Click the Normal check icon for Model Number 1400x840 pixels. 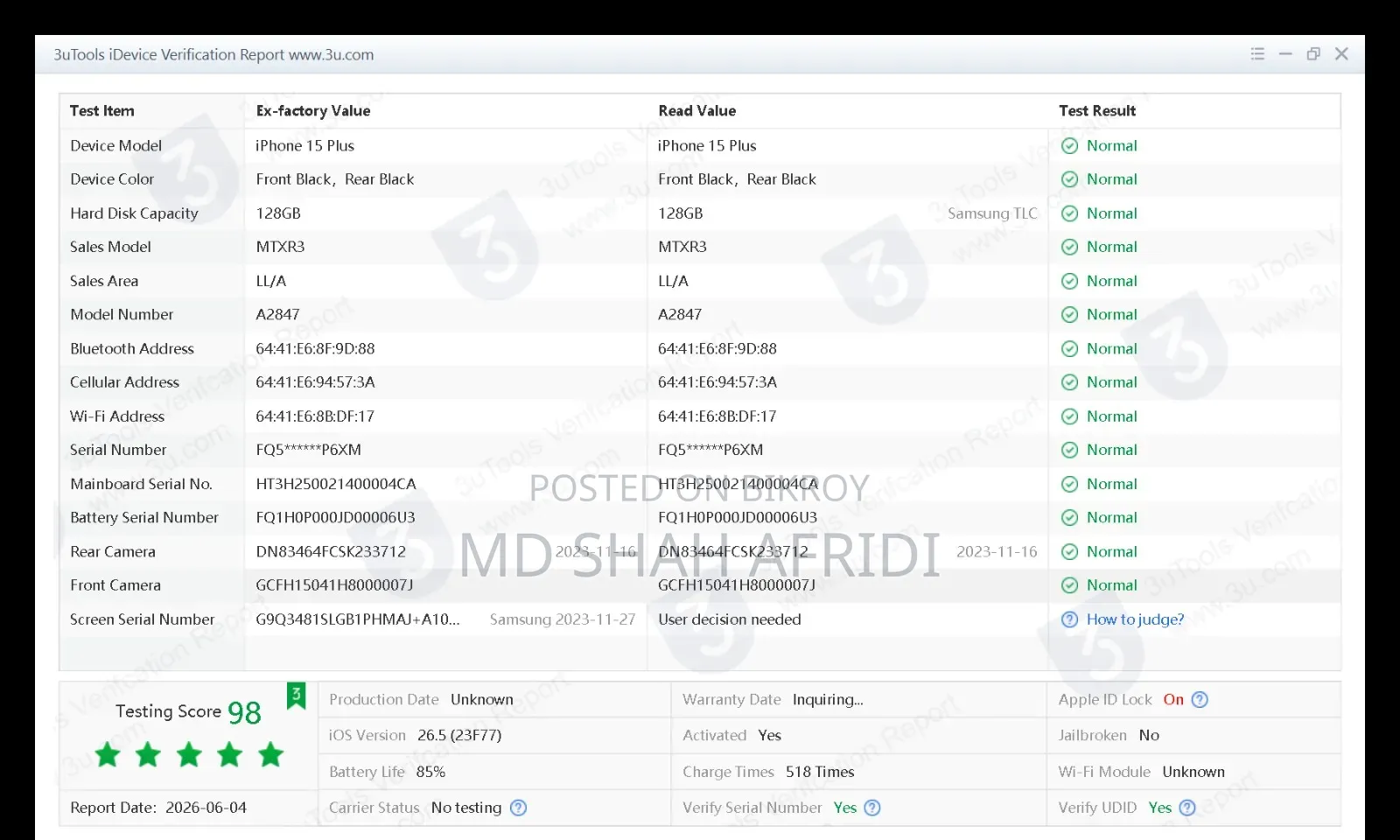click(x=1069, y=315)
